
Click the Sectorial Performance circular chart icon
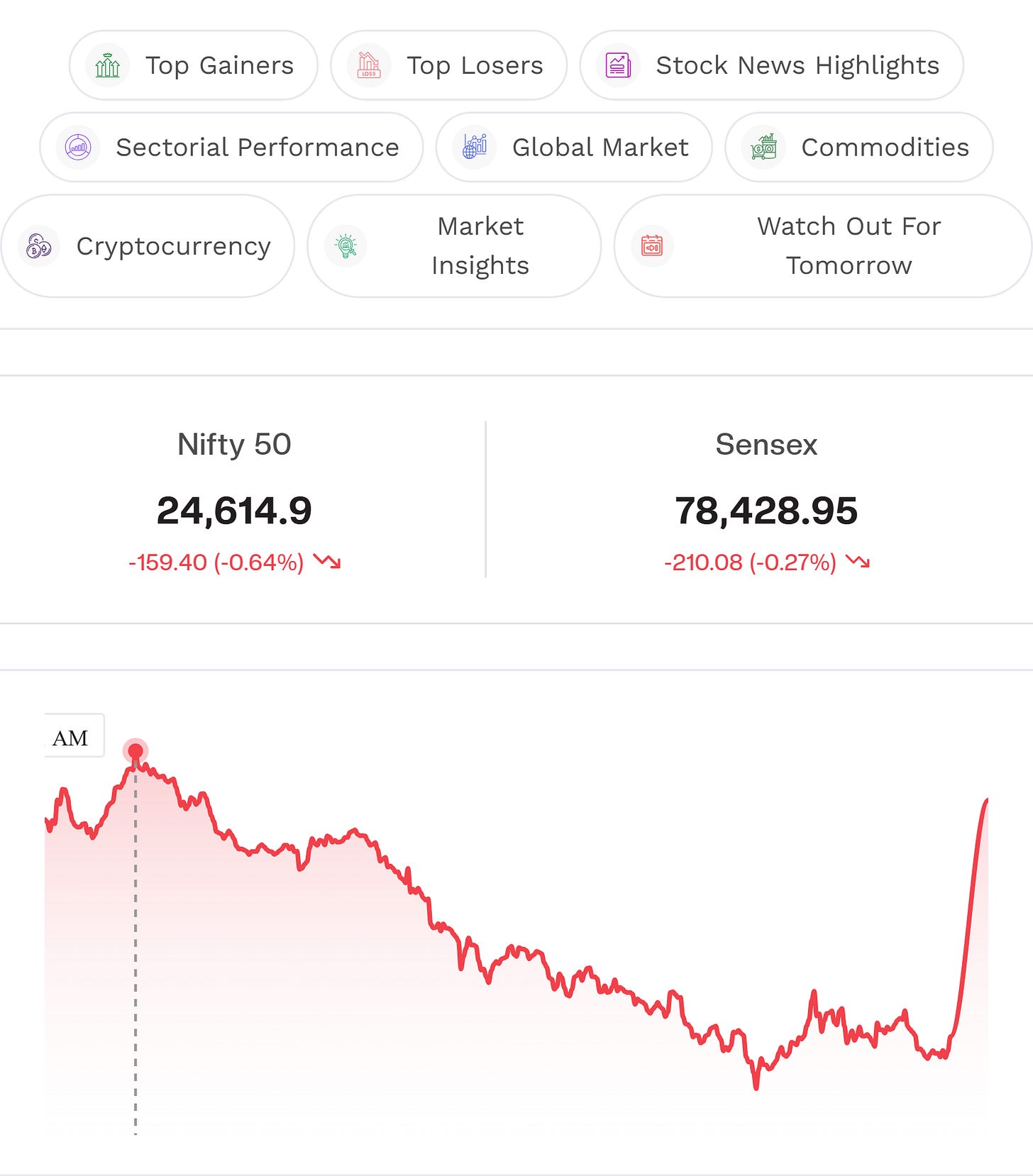(x=78, y=148)
